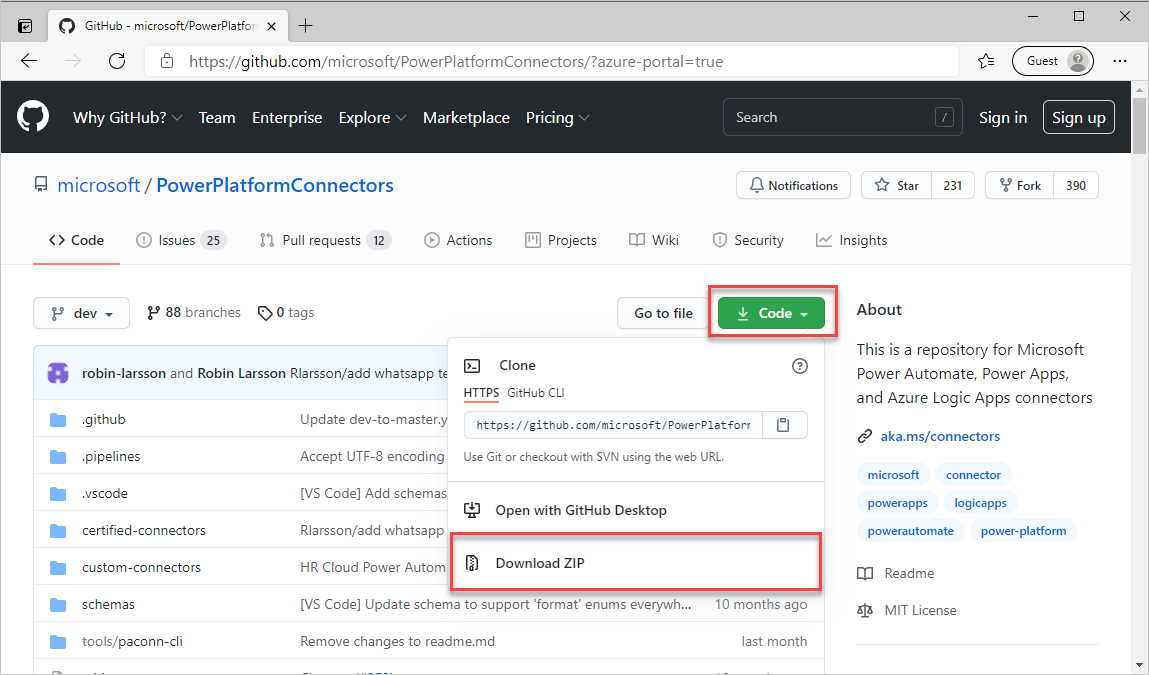Screen dimensions: 1149x675
Task: Open the .github folder
Action: [x=104, y=419]
